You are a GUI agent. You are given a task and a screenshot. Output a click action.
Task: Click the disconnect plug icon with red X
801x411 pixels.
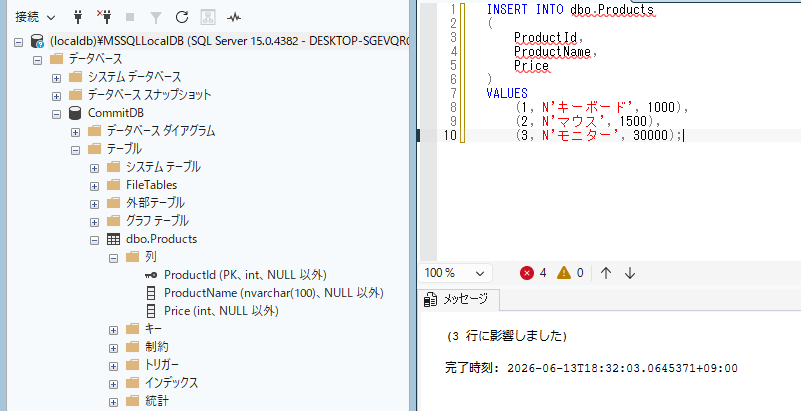tap(104, 17)
